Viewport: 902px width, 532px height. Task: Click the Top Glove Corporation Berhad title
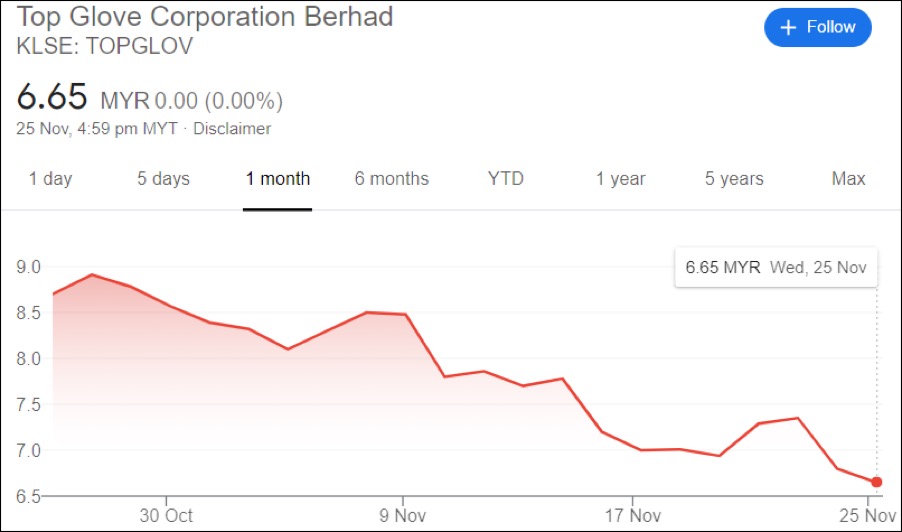(x=206, y=17)
